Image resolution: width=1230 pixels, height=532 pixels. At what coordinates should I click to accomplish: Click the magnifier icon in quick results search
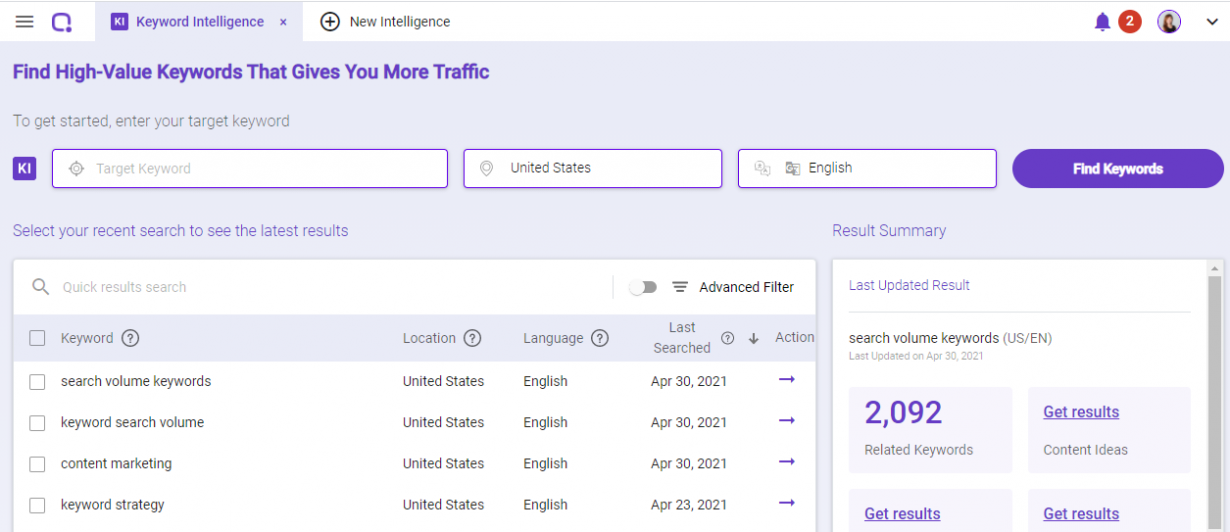41,287
